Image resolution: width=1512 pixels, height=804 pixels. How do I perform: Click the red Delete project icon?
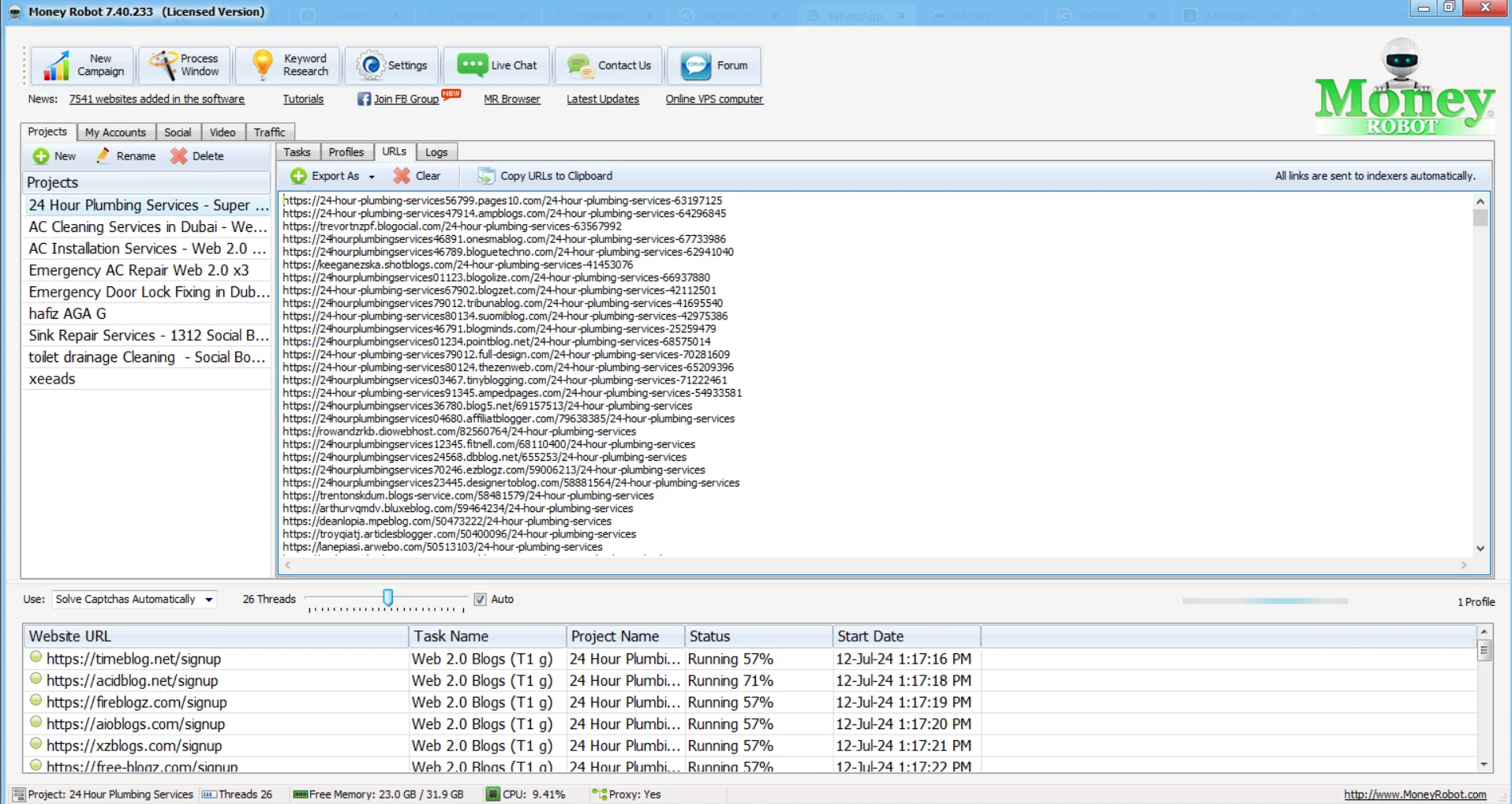pyautogui.click(x=179, y=156)
